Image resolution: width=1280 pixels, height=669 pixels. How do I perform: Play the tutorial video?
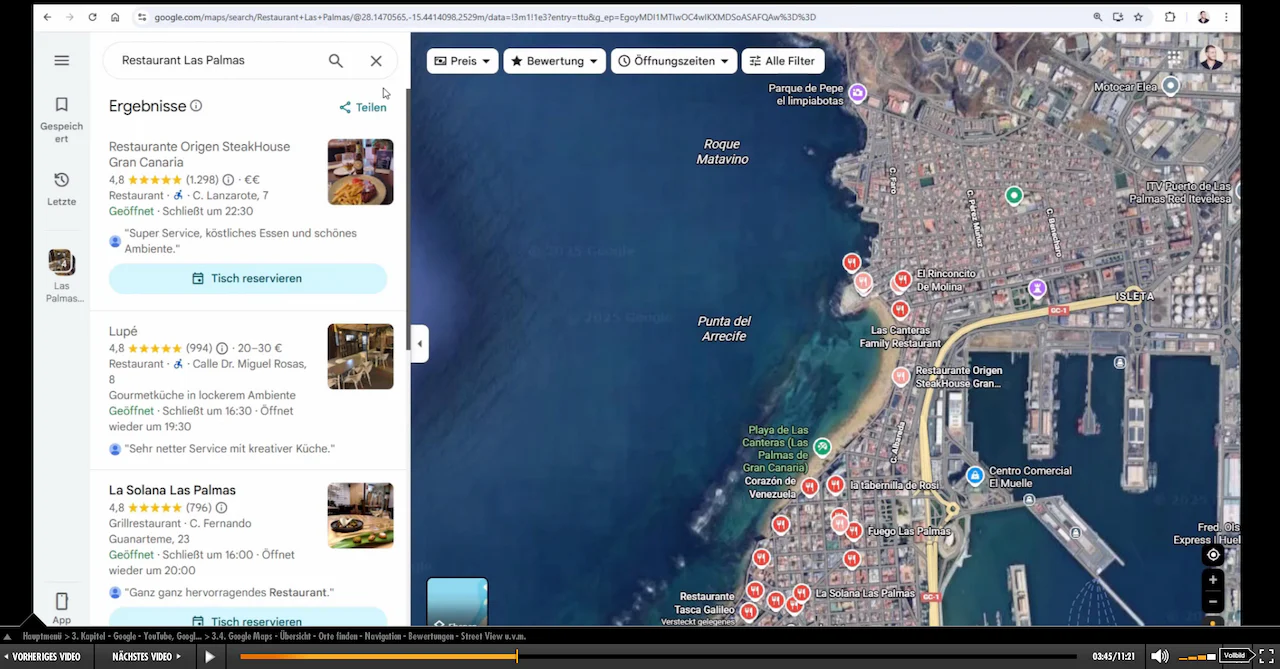point(210,657)
